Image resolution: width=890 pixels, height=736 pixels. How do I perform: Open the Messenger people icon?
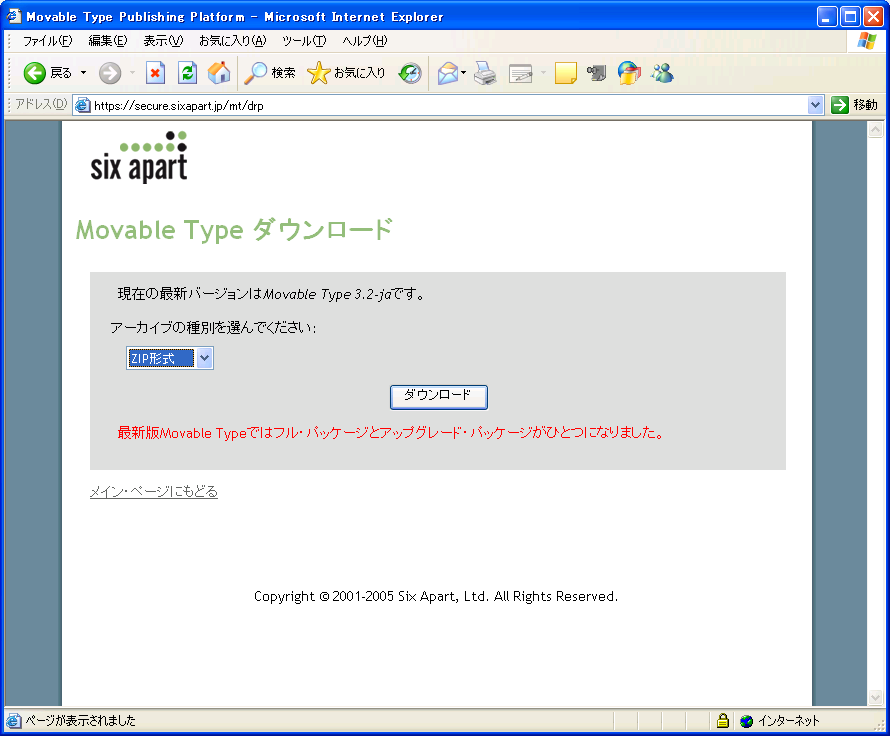pos(662,73)
